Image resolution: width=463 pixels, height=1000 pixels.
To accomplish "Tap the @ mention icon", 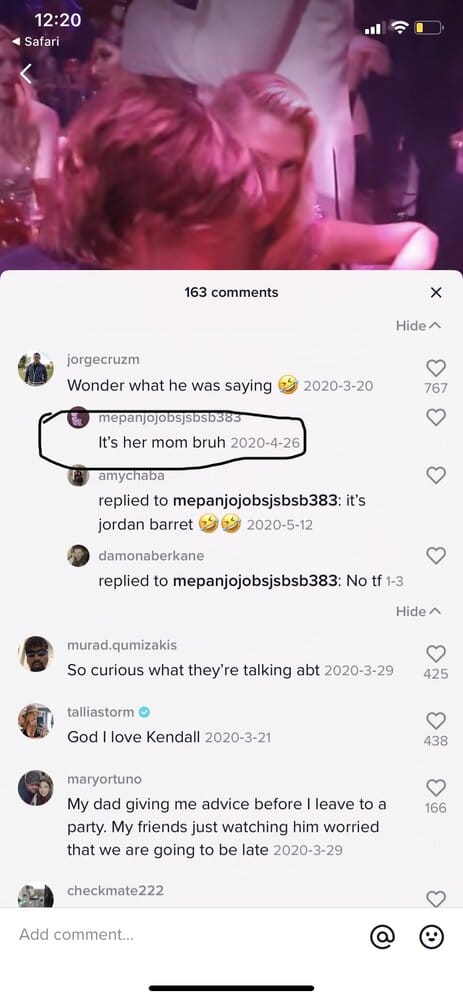I will 382,936.
